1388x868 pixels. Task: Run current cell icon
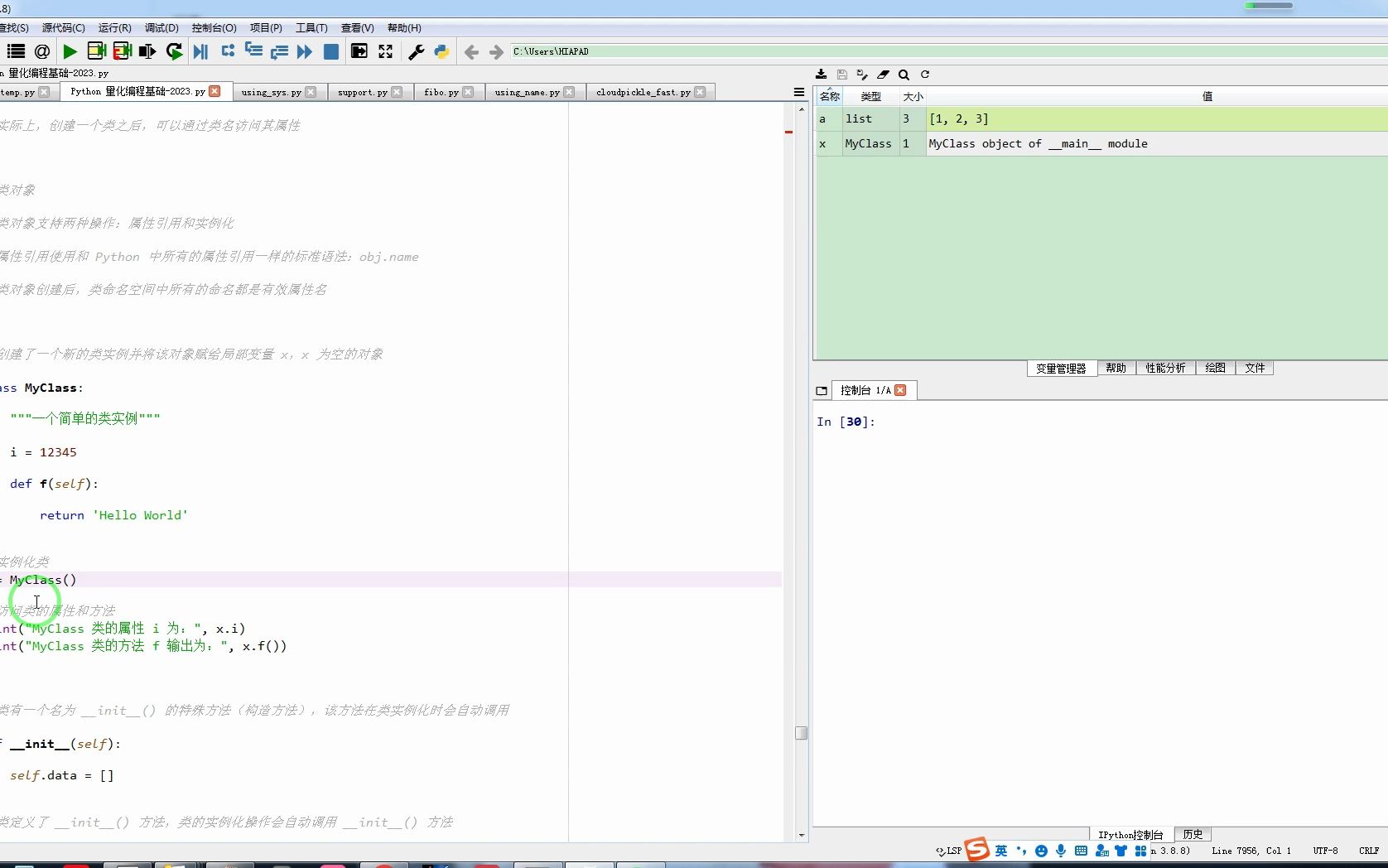pos(96,51)
